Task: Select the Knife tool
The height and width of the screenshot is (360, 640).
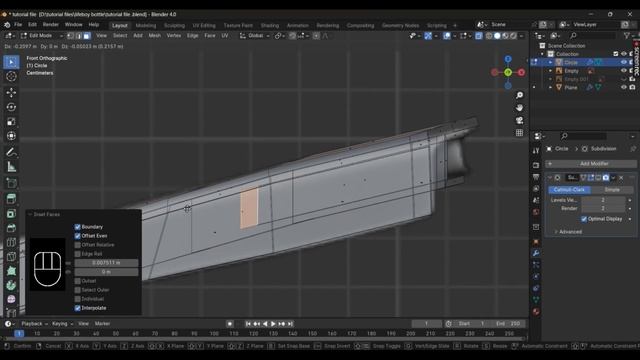Action: pos(11,257)
